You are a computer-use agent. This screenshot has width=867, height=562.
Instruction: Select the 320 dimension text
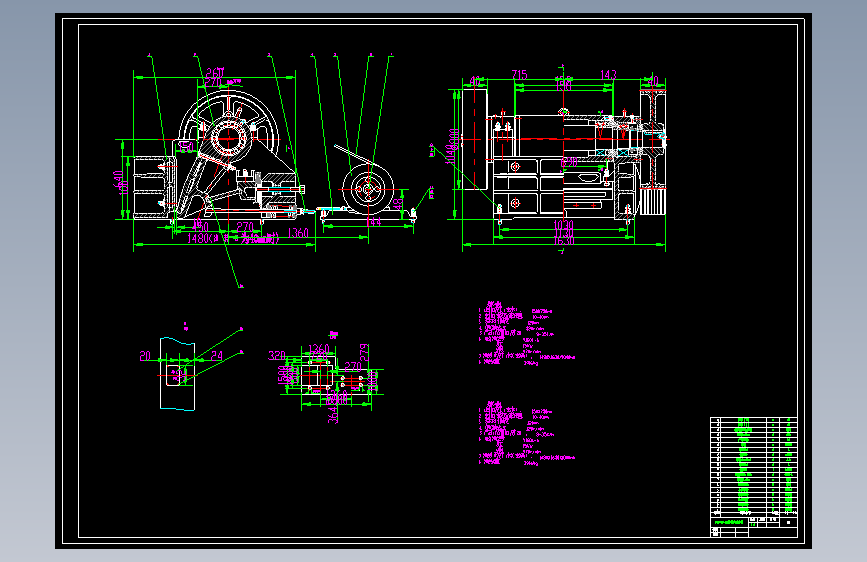pos(277,355)
